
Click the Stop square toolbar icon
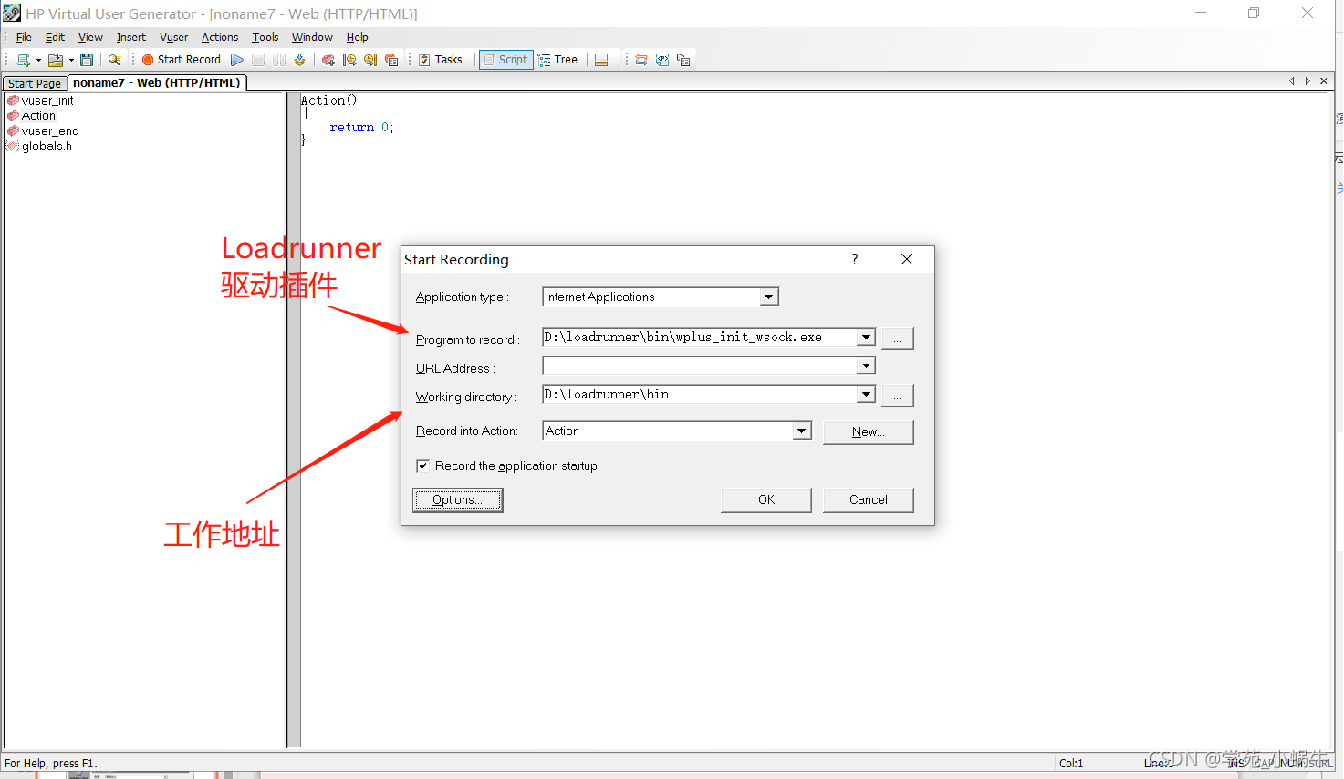coord(259,60)
